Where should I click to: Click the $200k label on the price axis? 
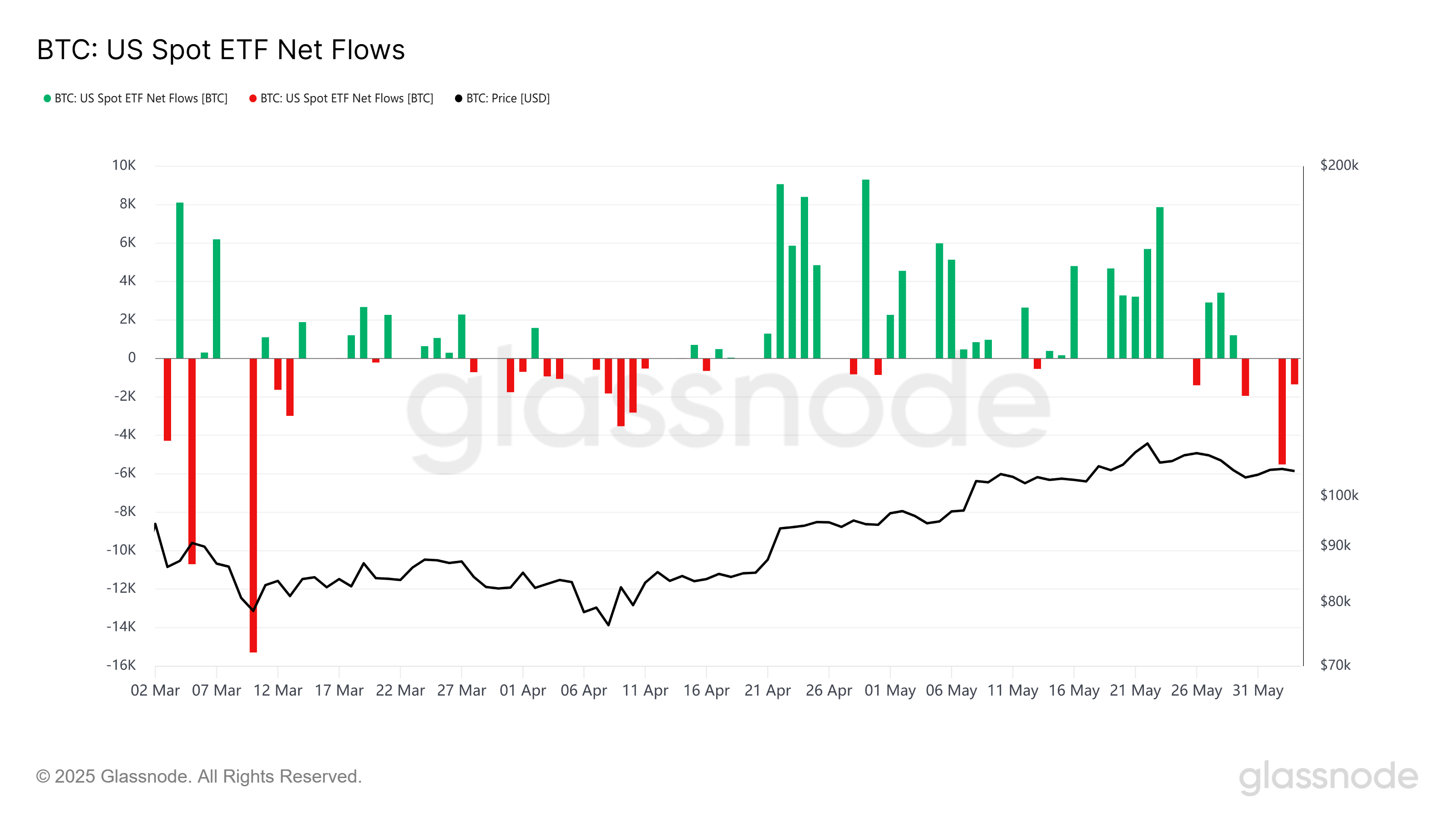1339,165
